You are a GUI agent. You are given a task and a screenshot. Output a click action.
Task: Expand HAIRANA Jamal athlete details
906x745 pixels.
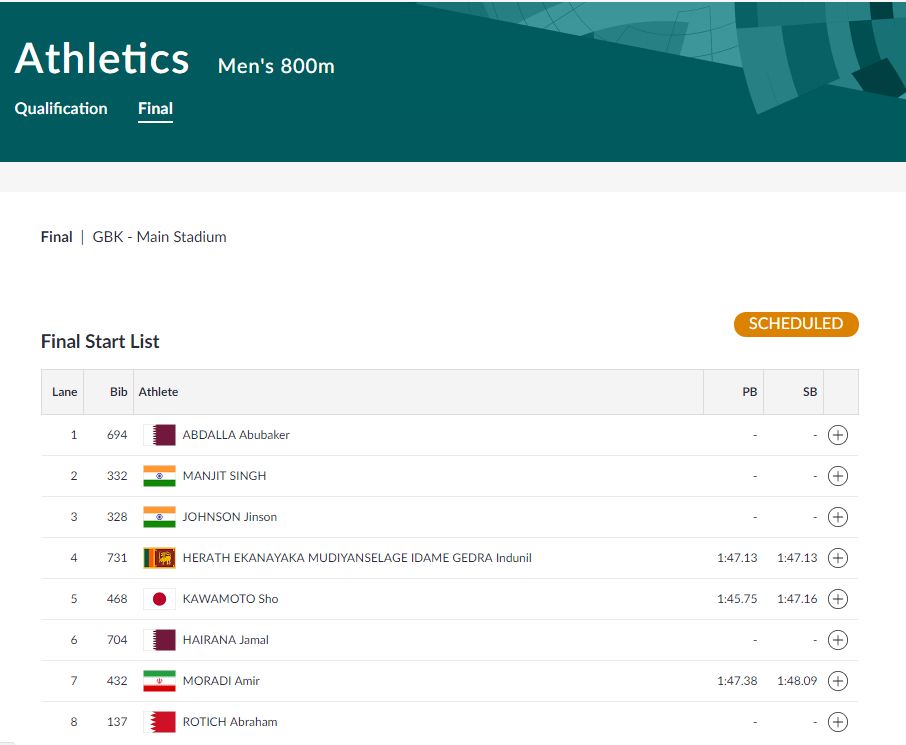[838, 640]
